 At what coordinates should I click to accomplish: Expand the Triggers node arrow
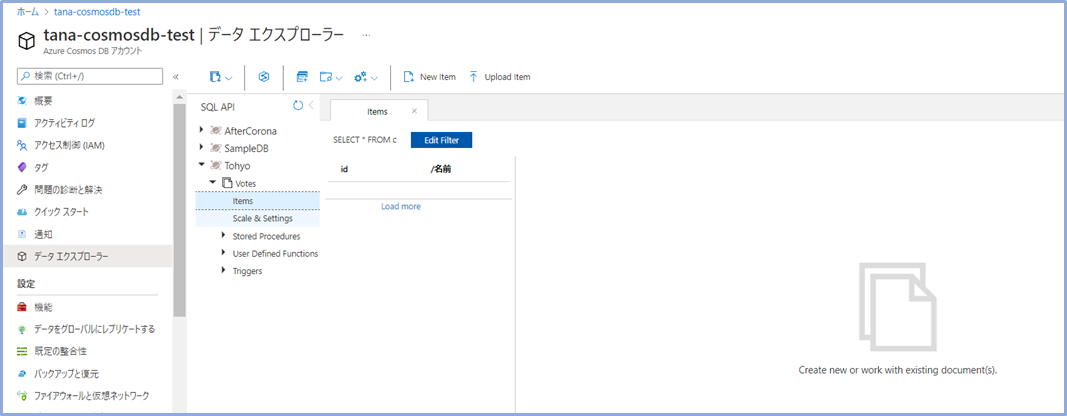tap(224, 270)
